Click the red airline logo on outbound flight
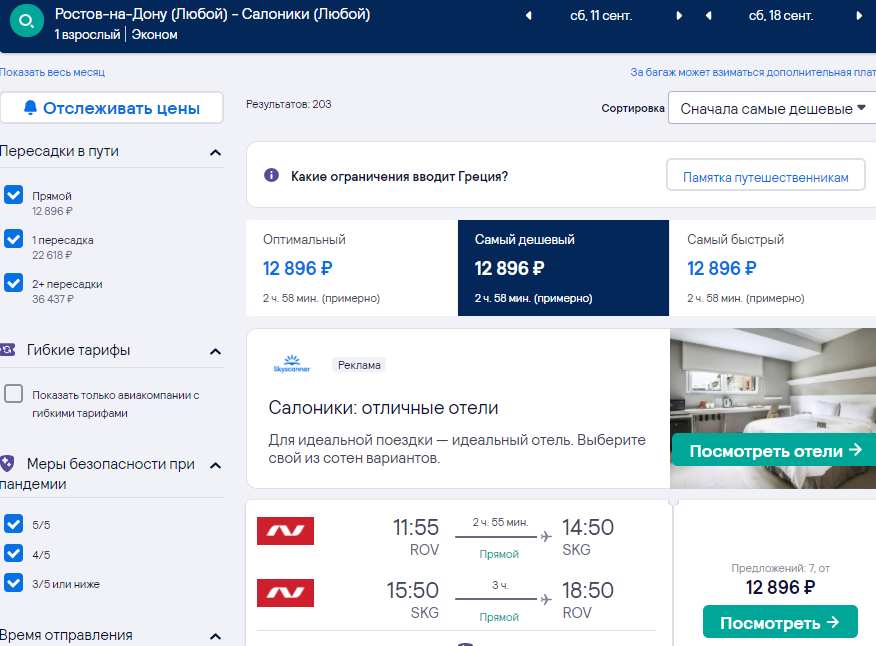This screenshot has height=646, width=876. [285, 530]
